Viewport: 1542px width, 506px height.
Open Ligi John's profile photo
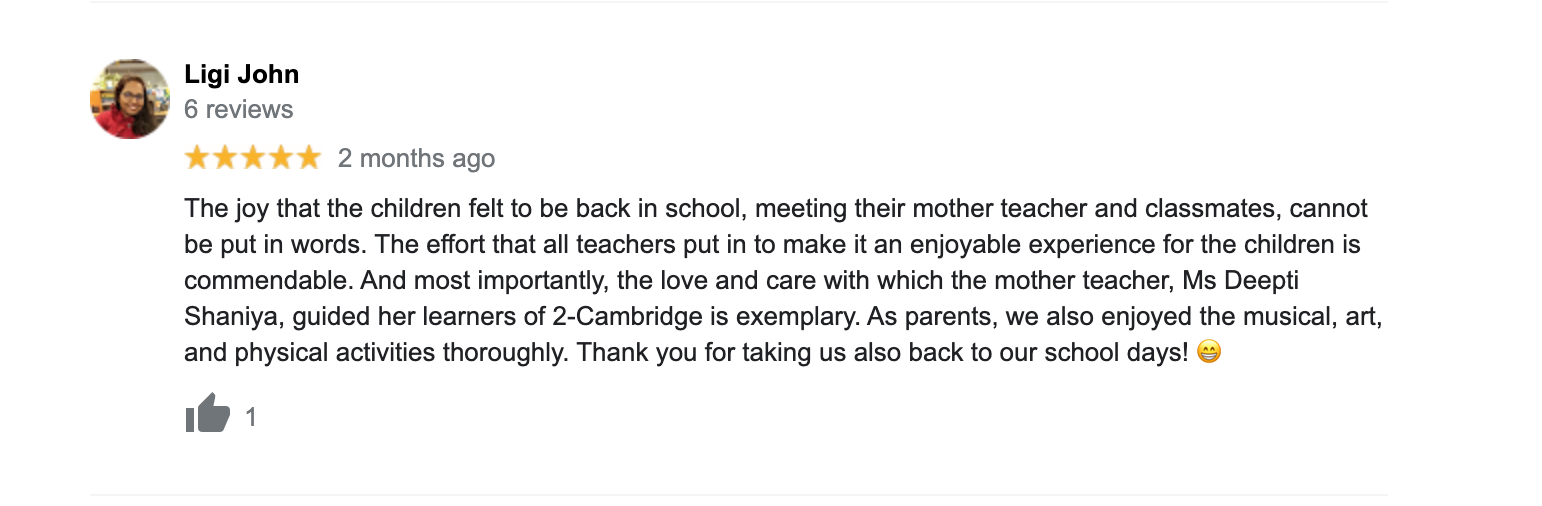point(130,99)
